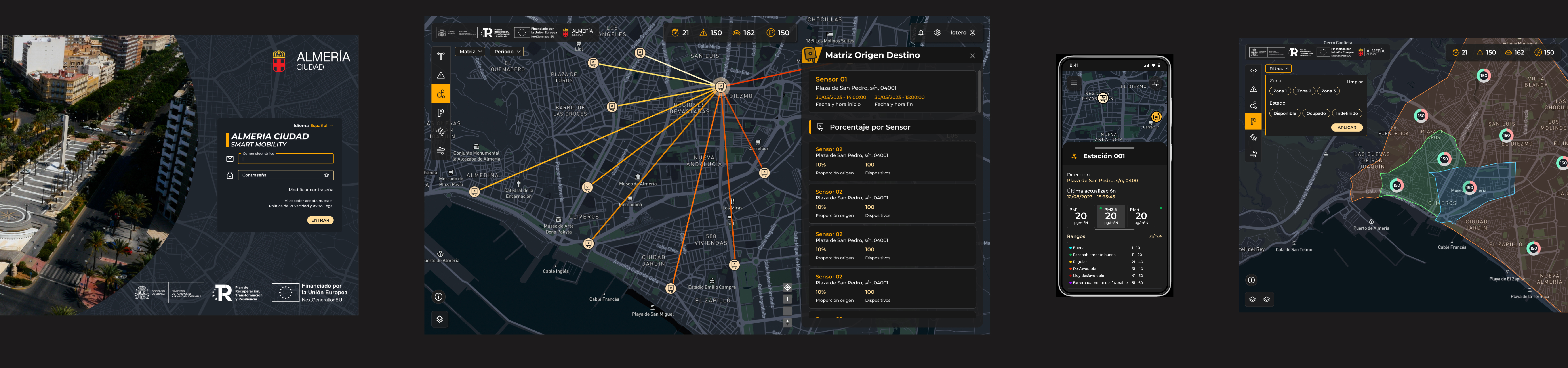The image size is (1568, 368).
Task: Select the PM4 reading card on the phone
Action: pyautogui.click(x=1141, y=216)
